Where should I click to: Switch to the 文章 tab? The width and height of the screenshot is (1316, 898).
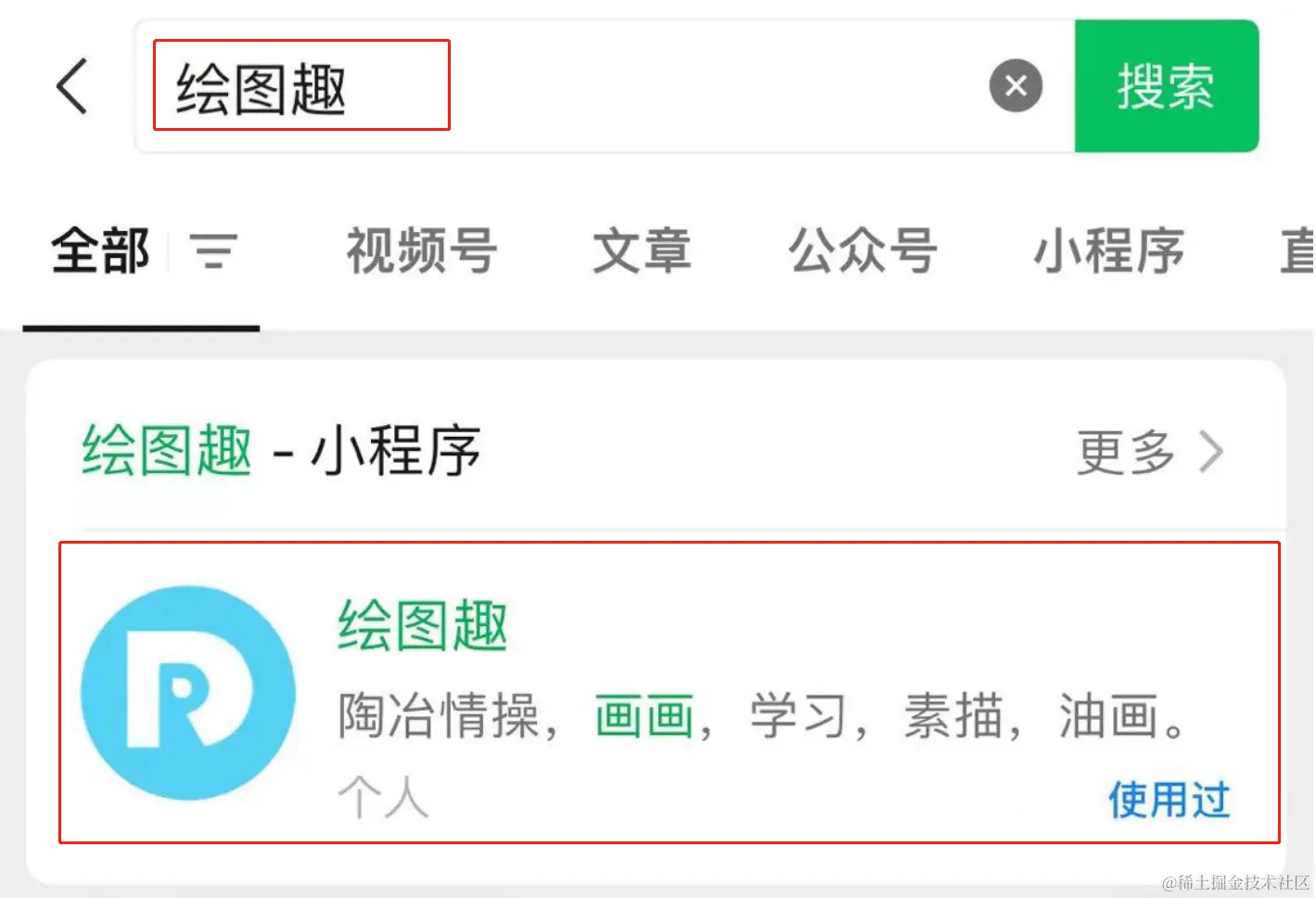pyautogui.click(x=642, y=250)
